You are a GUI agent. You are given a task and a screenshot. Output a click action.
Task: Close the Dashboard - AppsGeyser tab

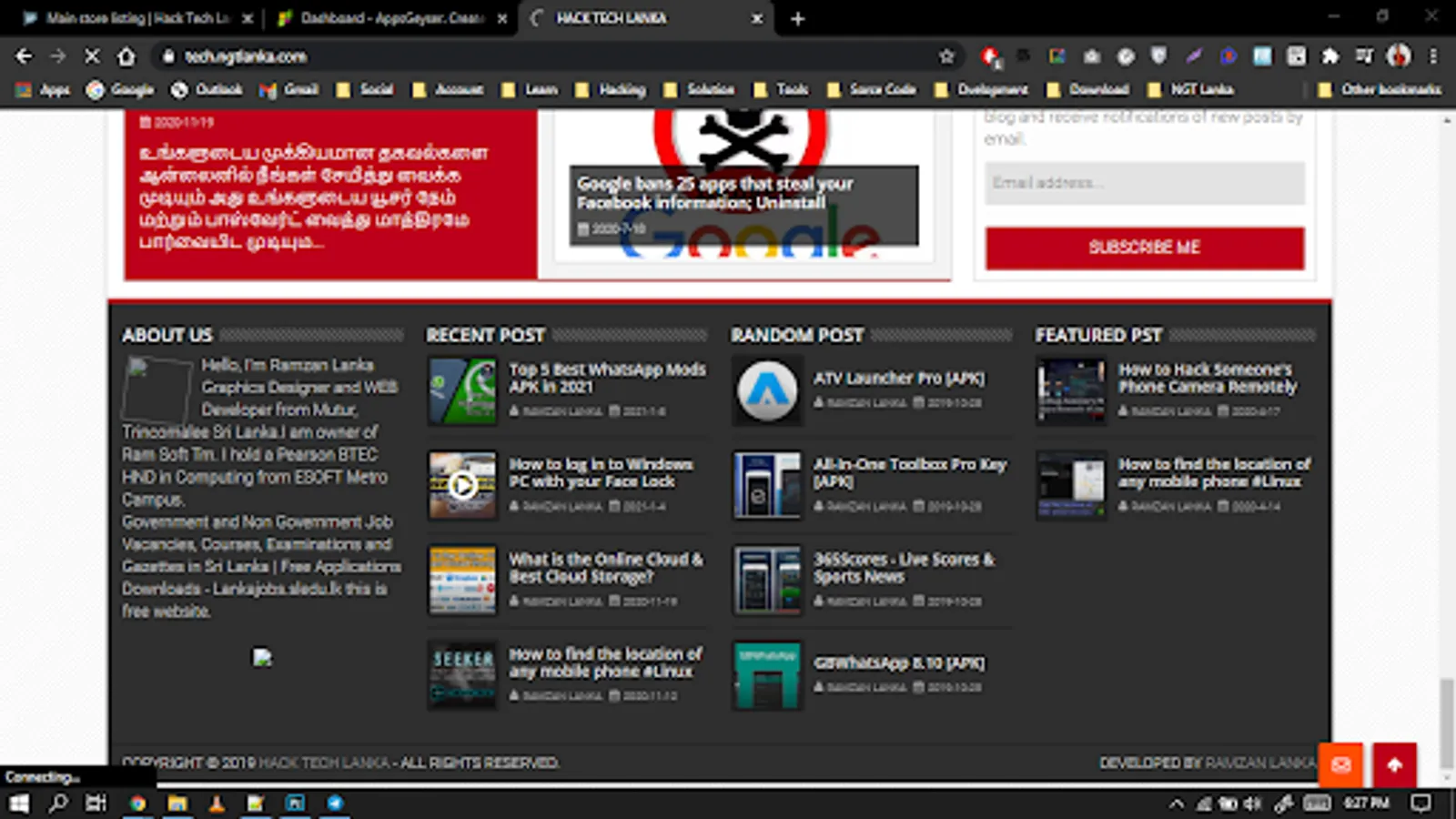point(502,18)
